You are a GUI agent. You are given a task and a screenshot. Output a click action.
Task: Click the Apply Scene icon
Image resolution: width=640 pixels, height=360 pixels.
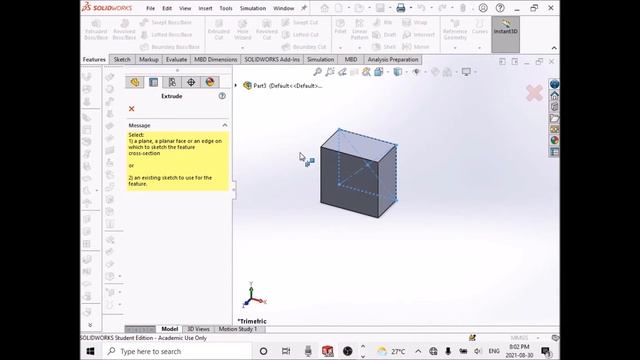[x=447, y=72]
